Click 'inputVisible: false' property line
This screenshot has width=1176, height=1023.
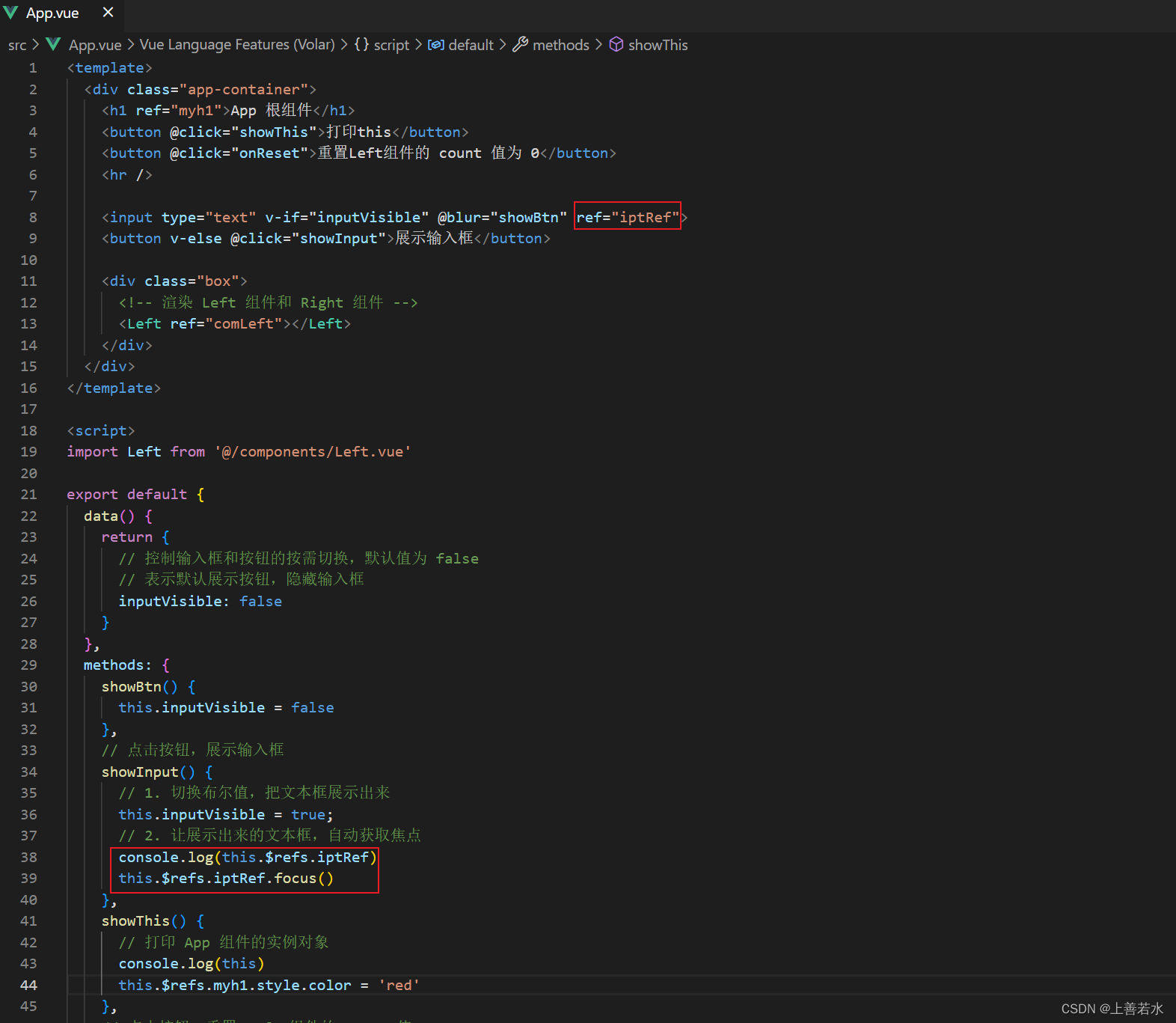click(200, 602)
